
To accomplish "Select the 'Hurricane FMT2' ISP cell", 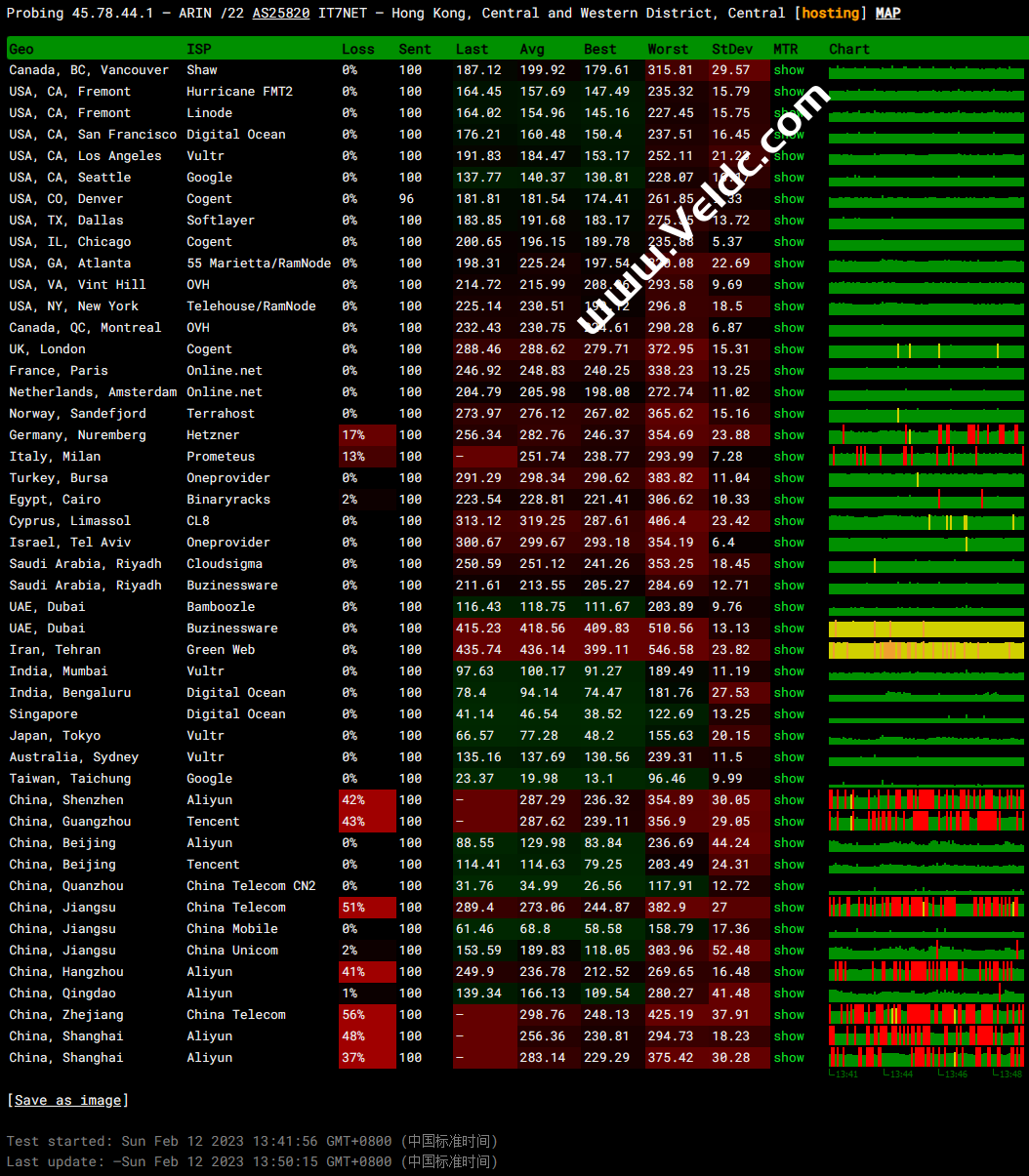I will click(240, 92).
